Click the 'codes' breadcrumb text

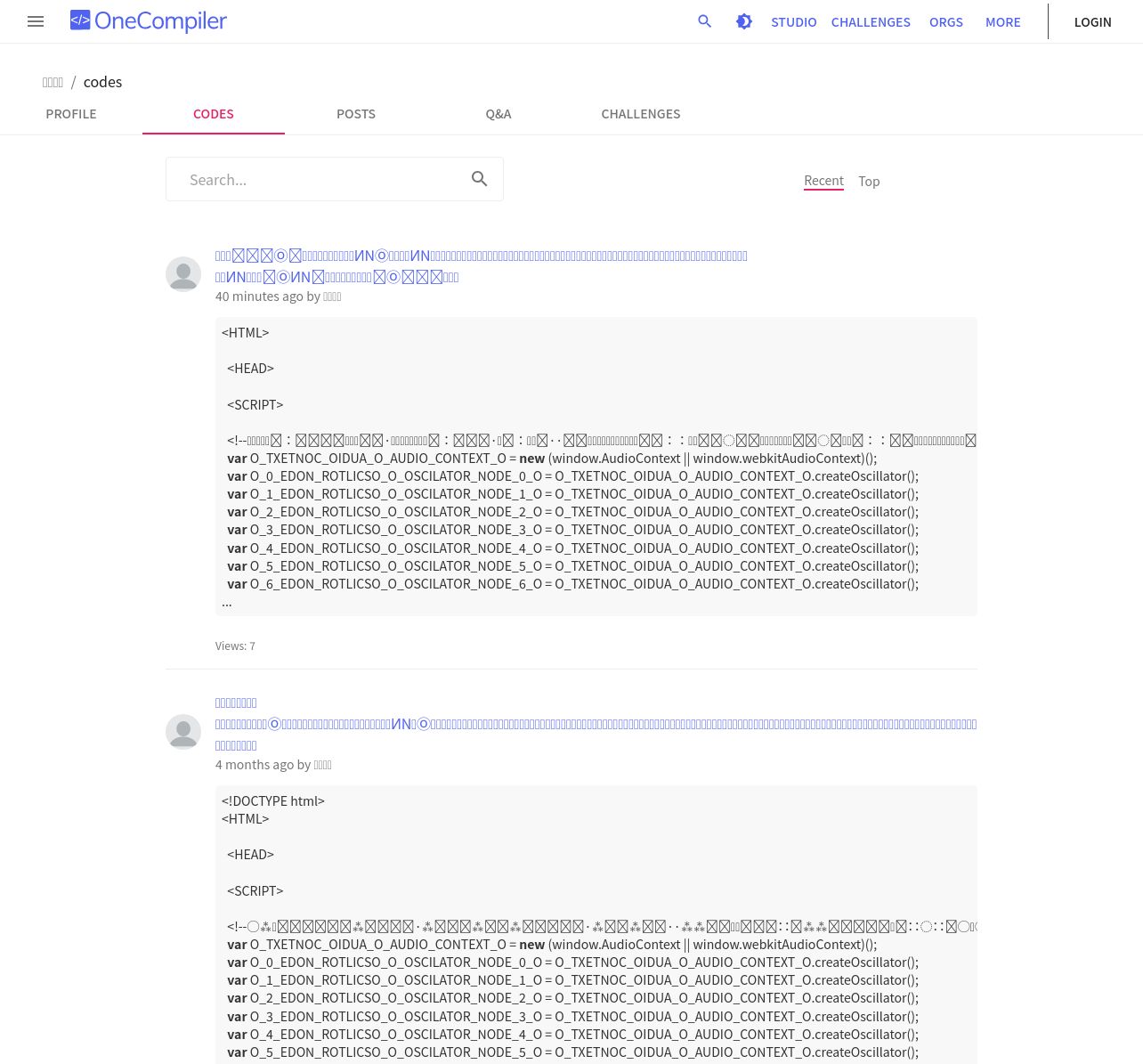(102, 82)
